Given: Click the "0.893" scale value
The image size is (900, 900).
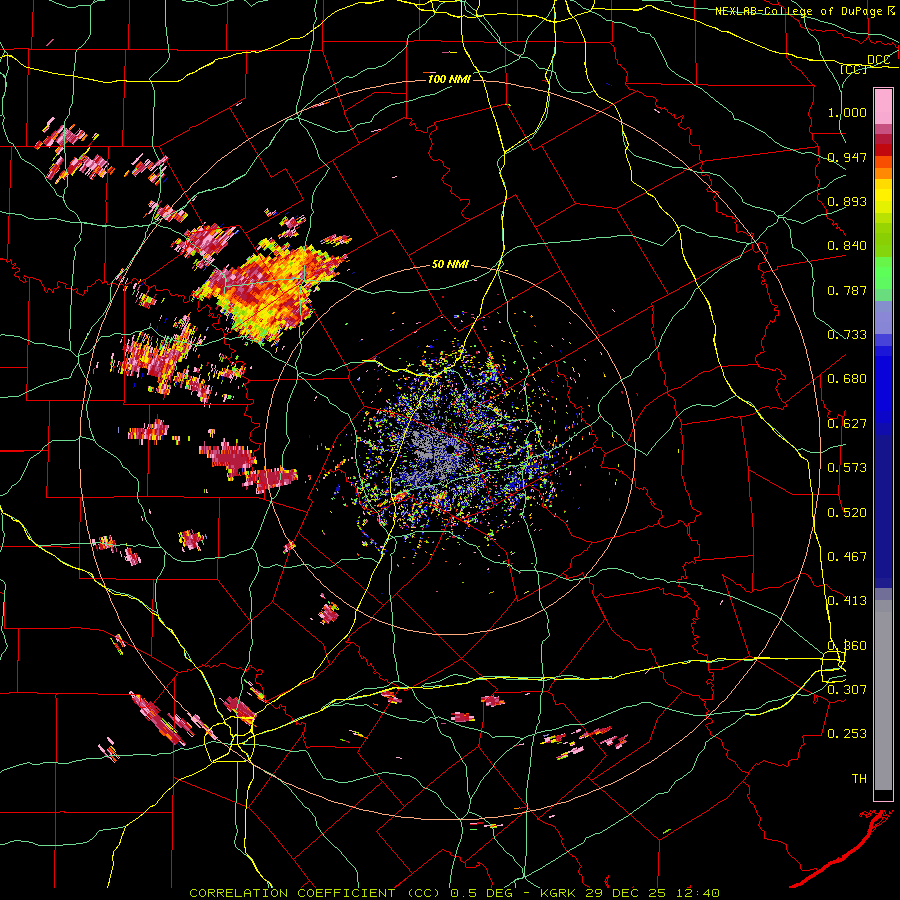Looking at the screenshot, I should tap(847, 201).
